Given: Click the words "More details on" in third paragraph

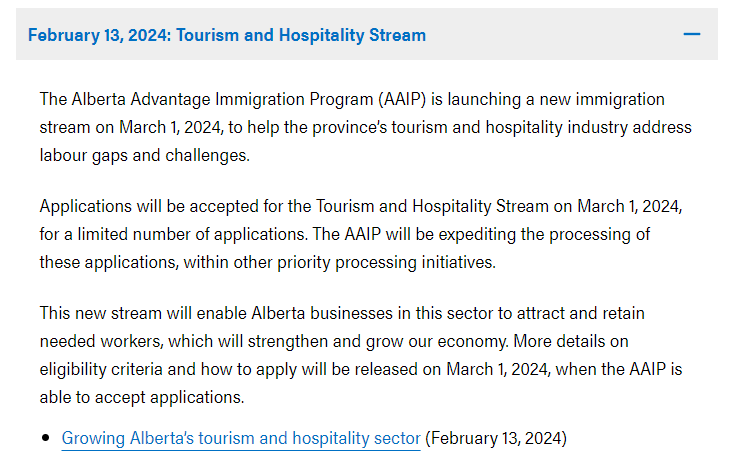Looking at the screenshot, I should 572,340.
